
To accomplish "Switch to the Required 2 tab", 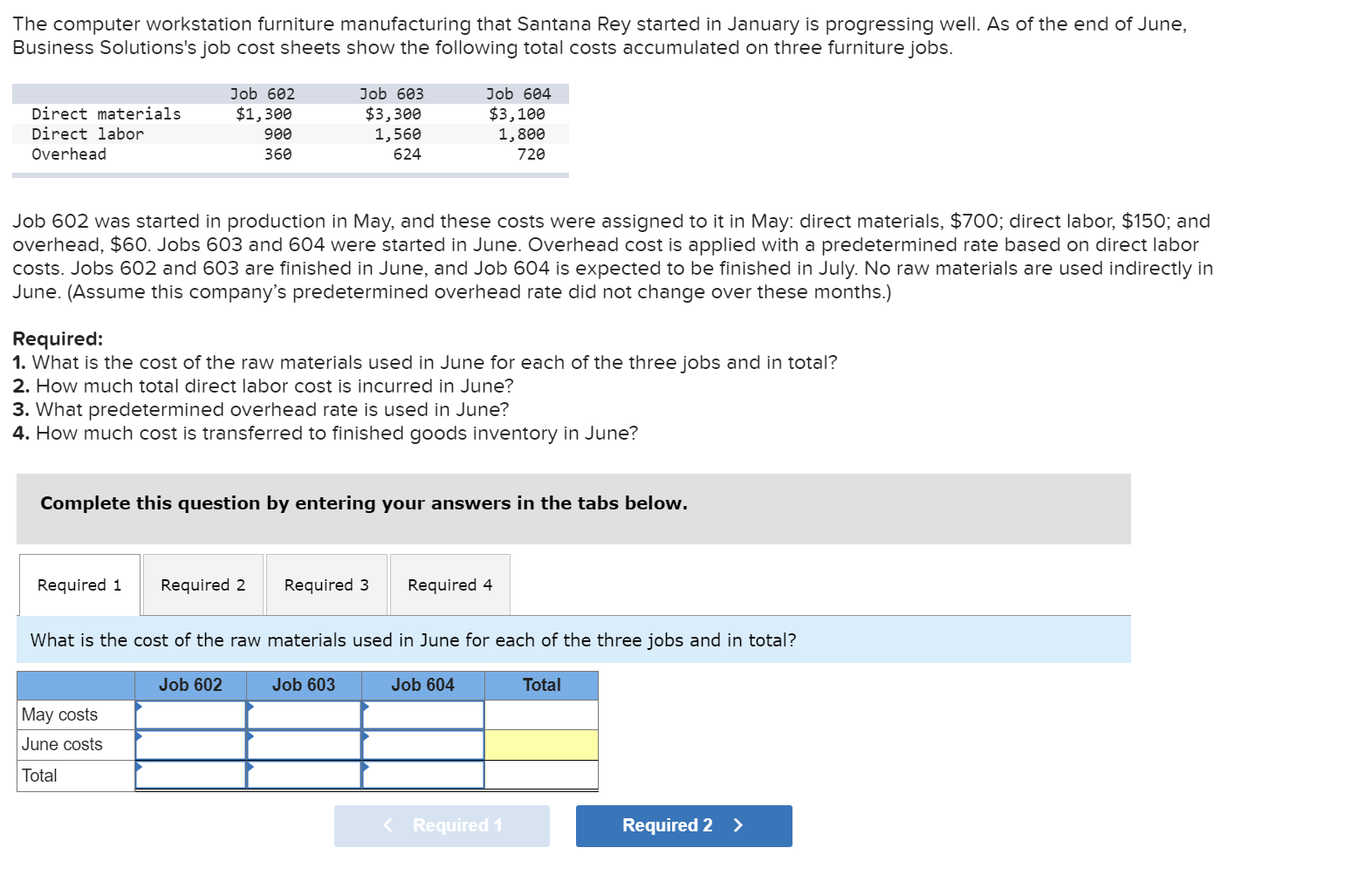I will 203,584.
